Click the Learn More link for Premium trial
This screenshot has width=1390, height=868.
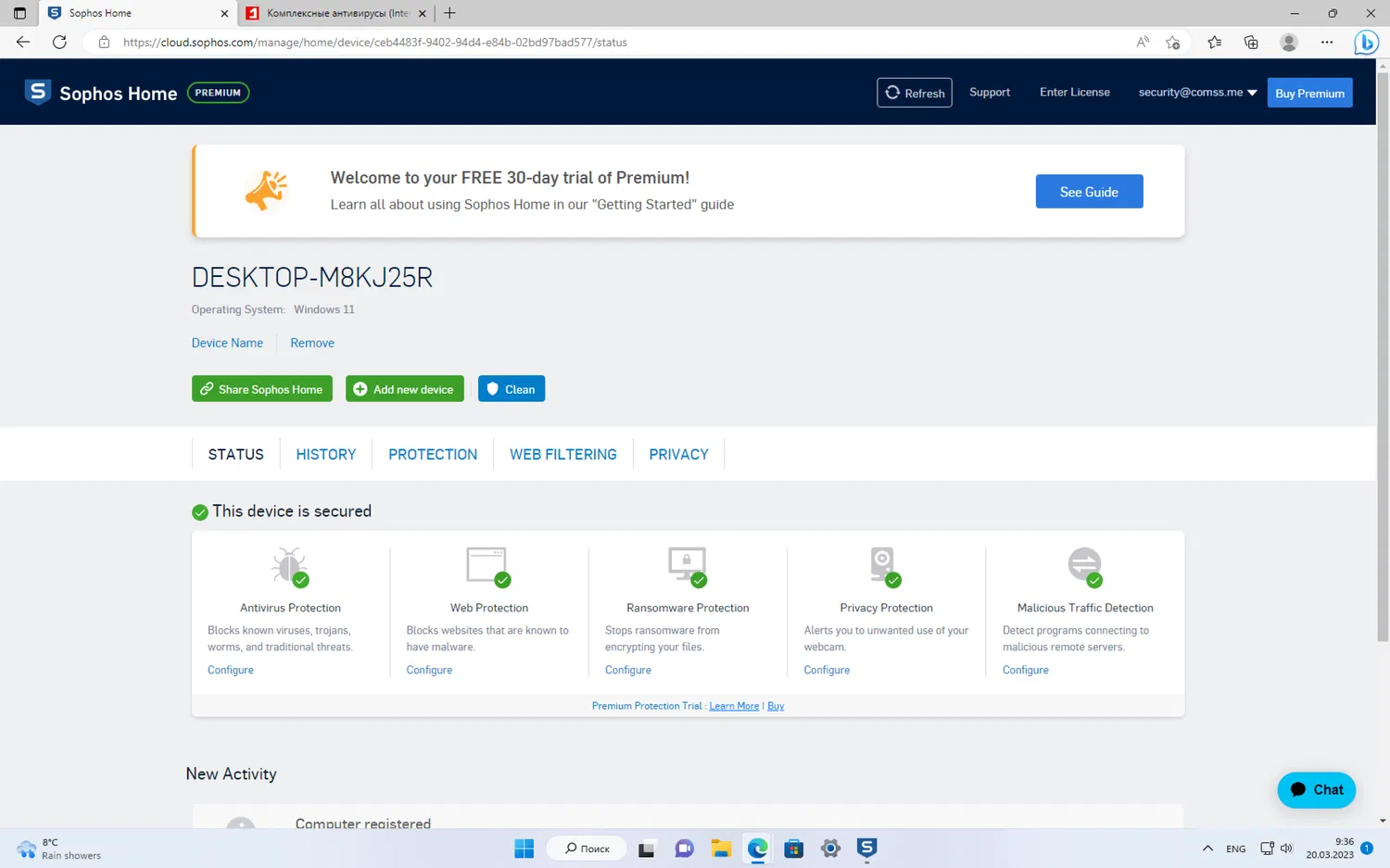click(734, 706)
